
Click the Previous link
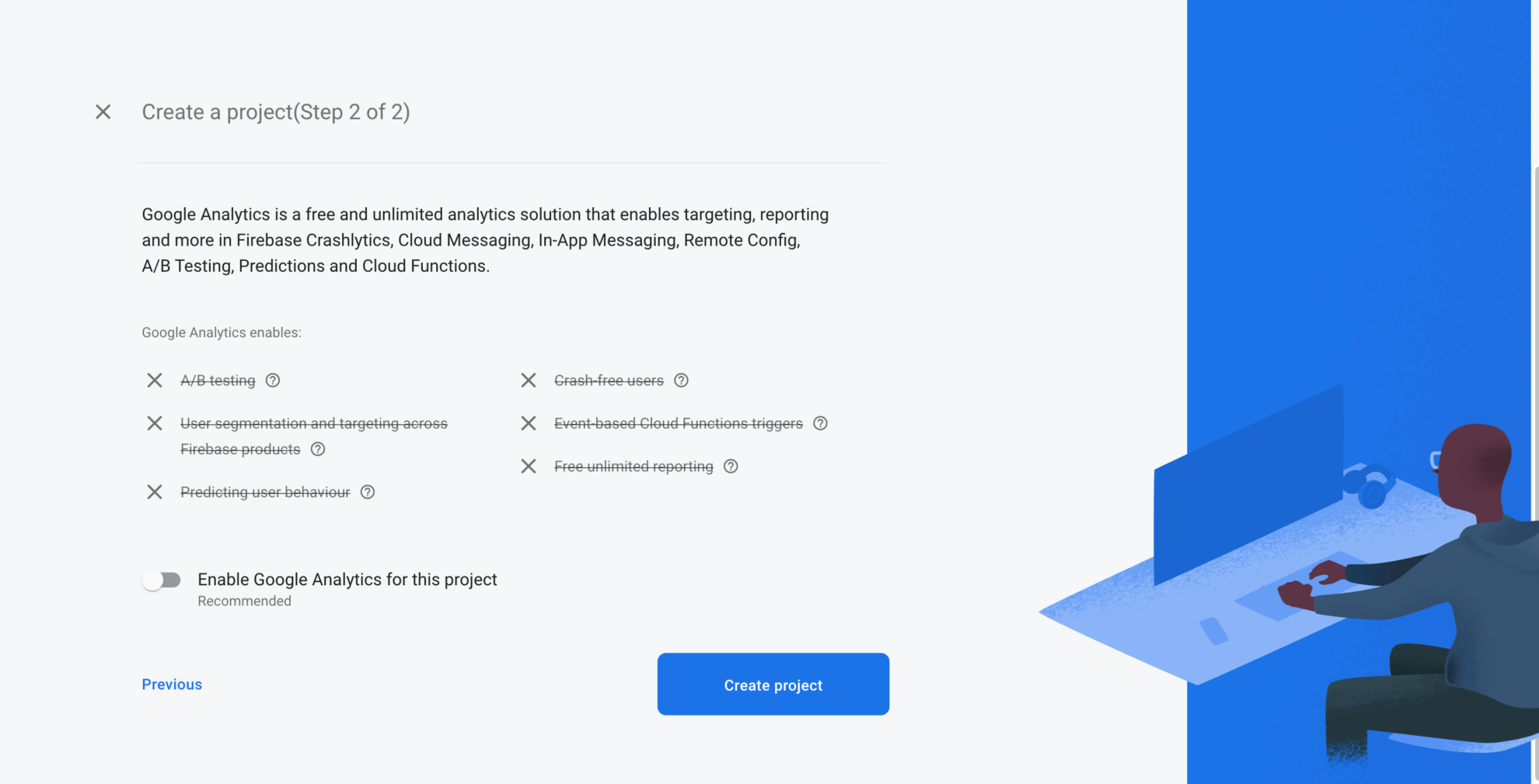(171, 684)
